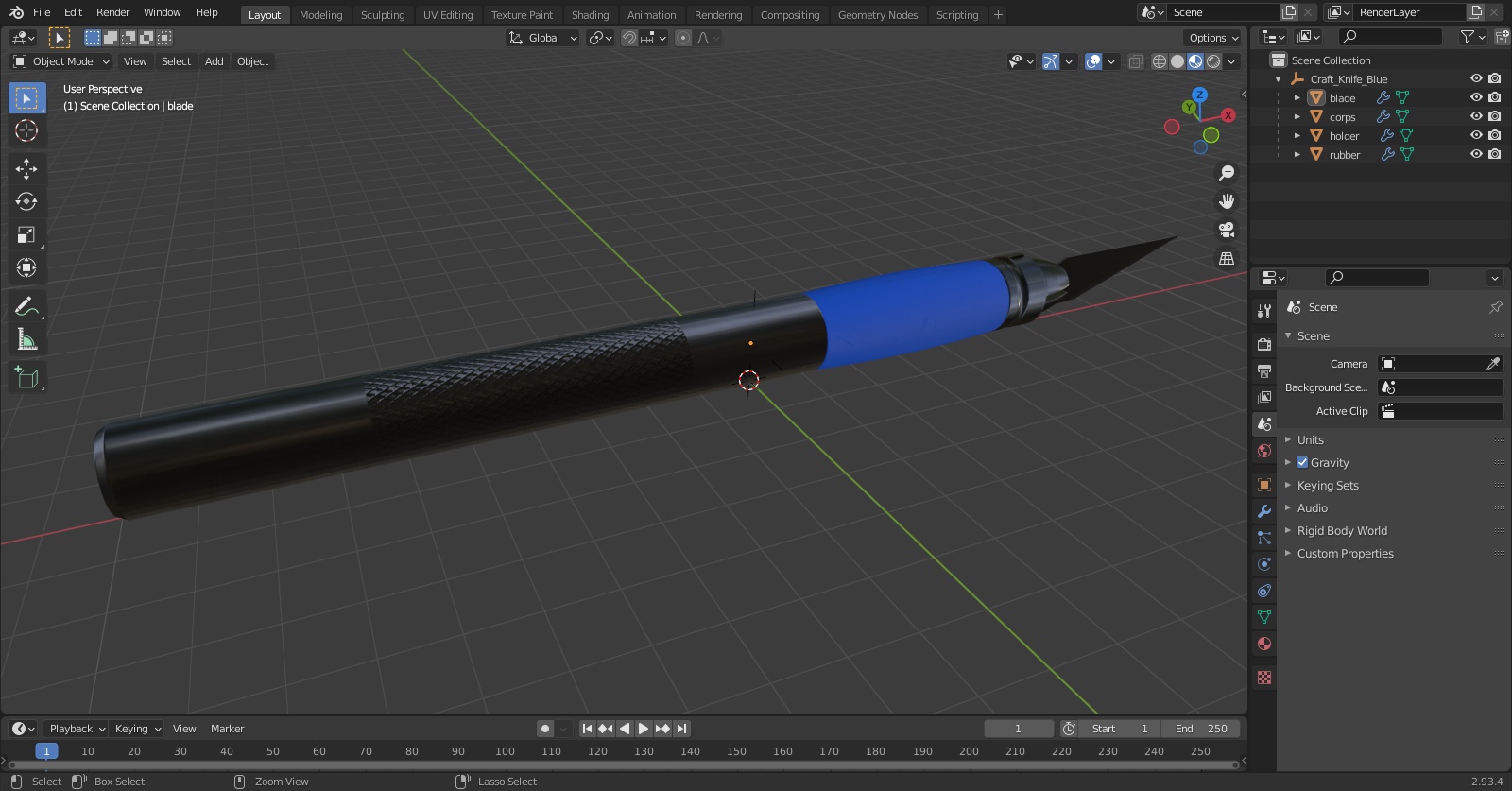Image resolution: width=1512 pixels, height=791 pixels.
Task: Open the viewport Add menu
Action: point(215,61)
